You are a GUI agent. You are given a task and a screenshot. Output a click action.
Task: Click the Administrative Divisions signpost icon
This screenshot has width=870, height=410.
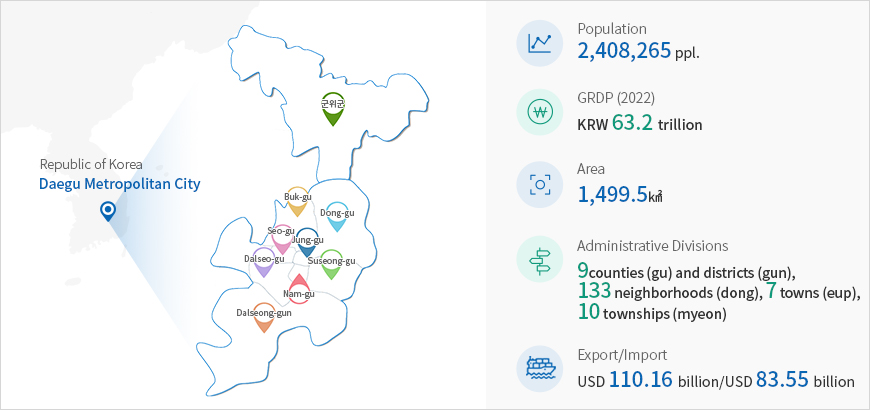point(540,259)
